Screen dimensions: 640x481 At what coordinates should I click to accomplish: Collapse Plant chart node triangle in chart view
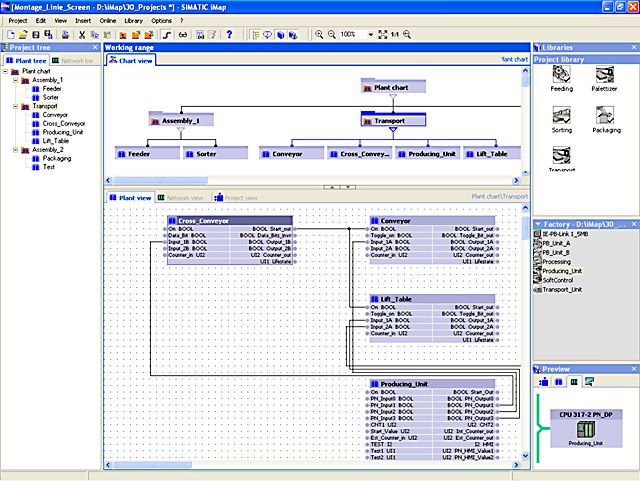[x=393, y=97]
